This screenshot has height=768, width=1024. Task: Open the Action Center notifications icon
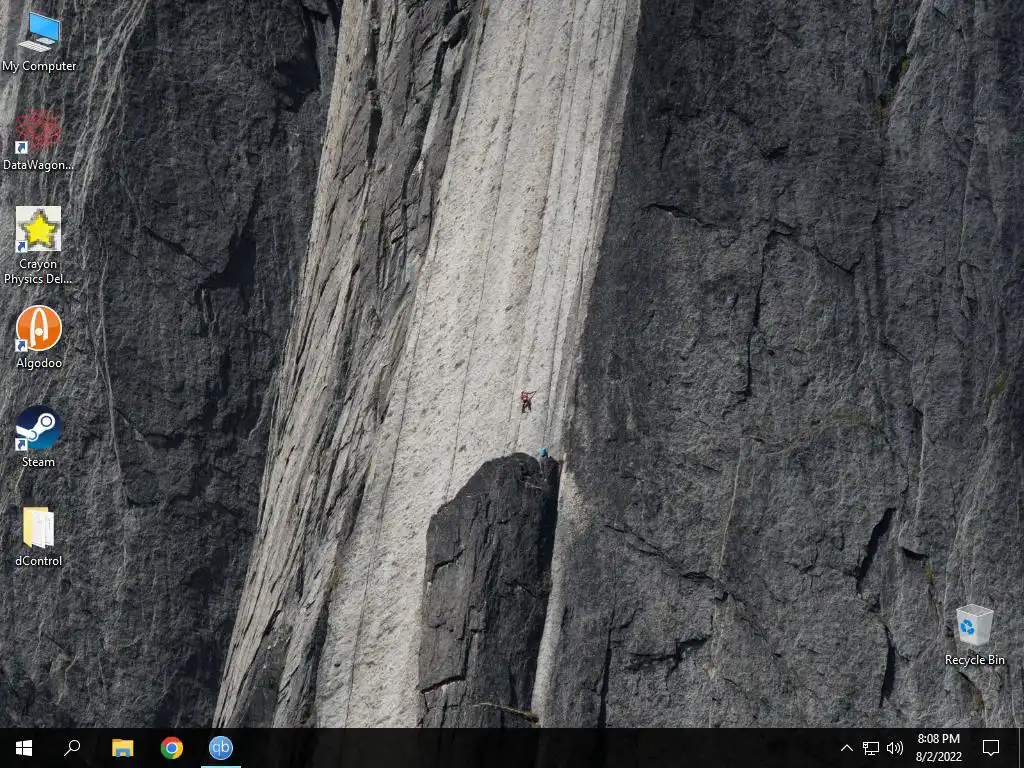[991, 748]
